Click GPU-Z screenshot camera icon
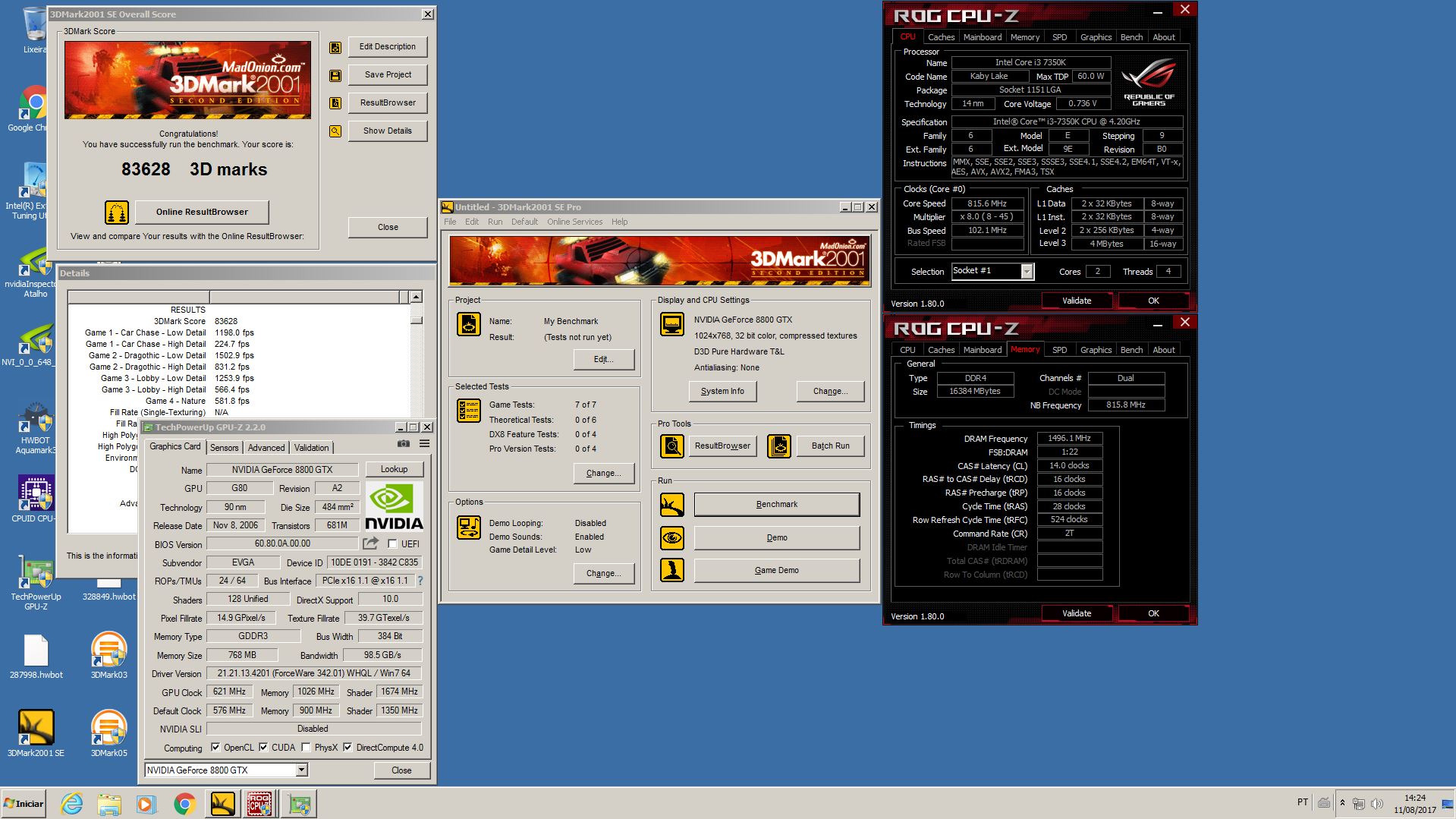 point(404,444)
